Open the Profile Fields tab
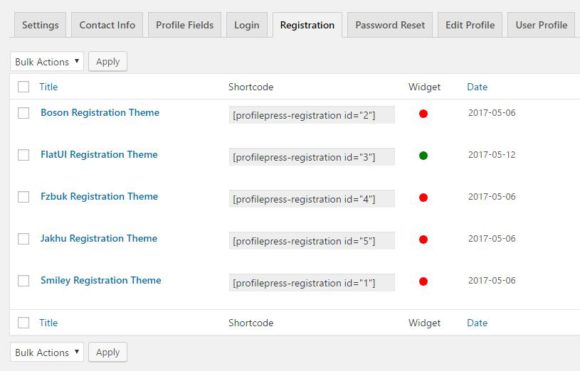 click(185, 25)
